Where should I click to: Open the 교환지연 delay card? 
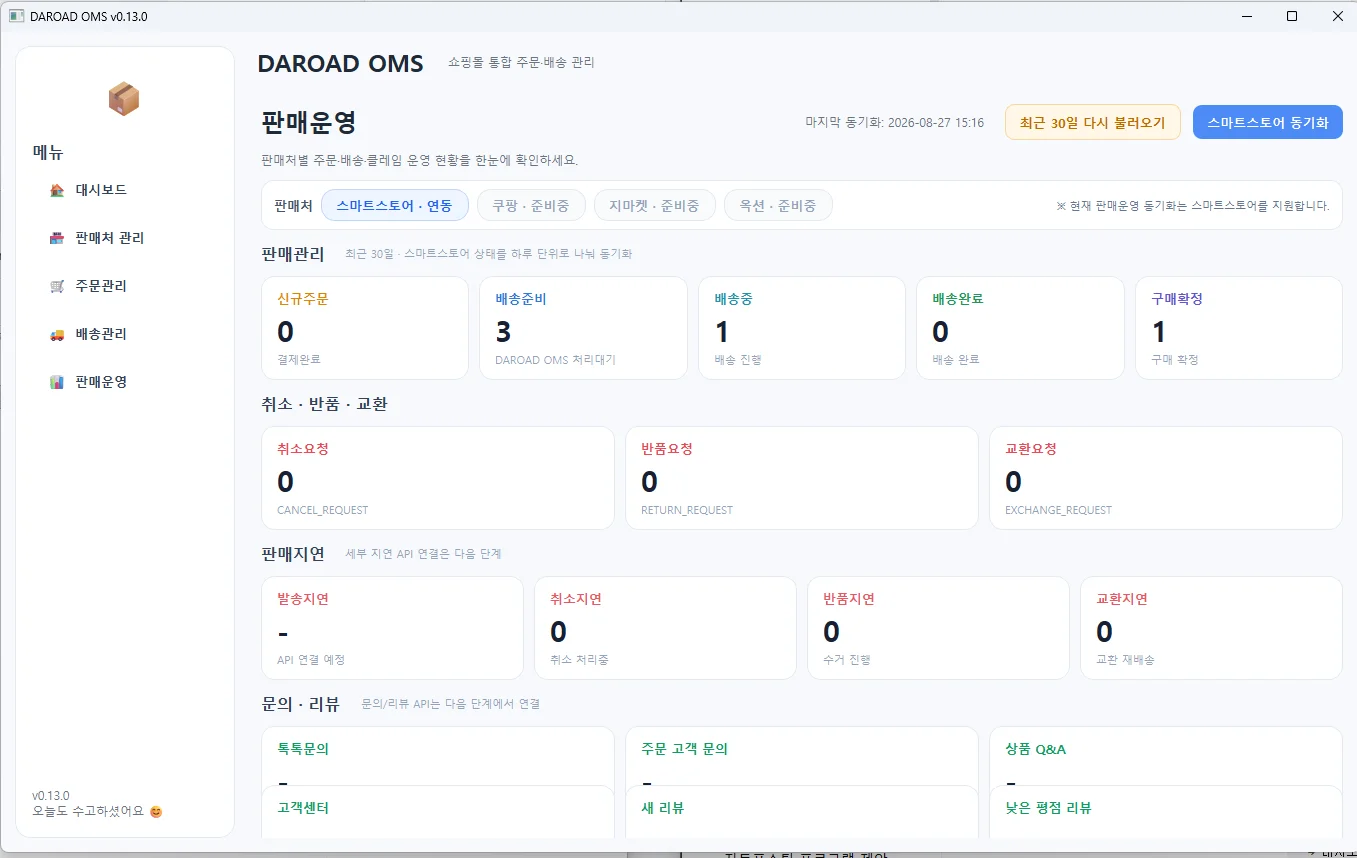coord(1212,628)
